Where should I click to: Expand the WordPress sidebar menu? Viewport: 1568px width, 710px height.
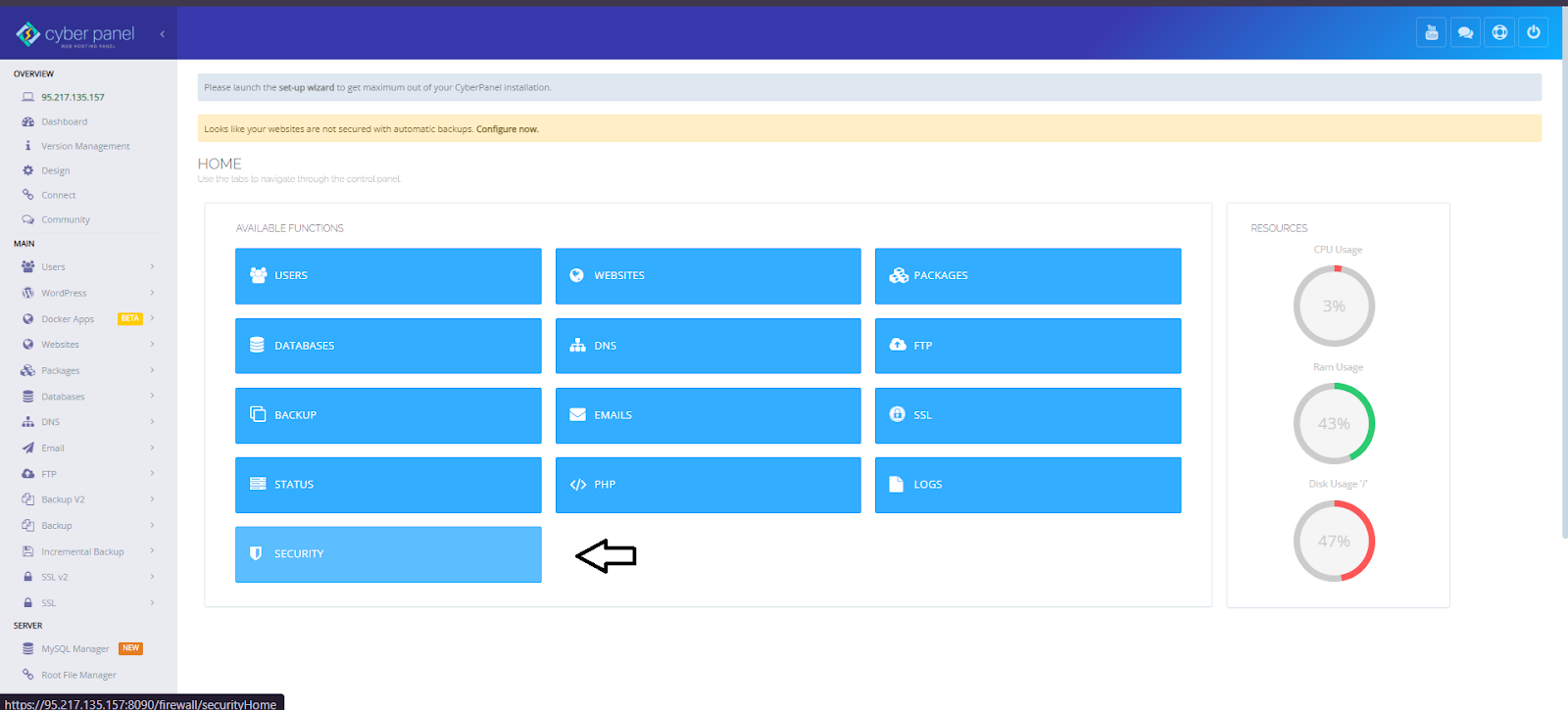[88, 293]
